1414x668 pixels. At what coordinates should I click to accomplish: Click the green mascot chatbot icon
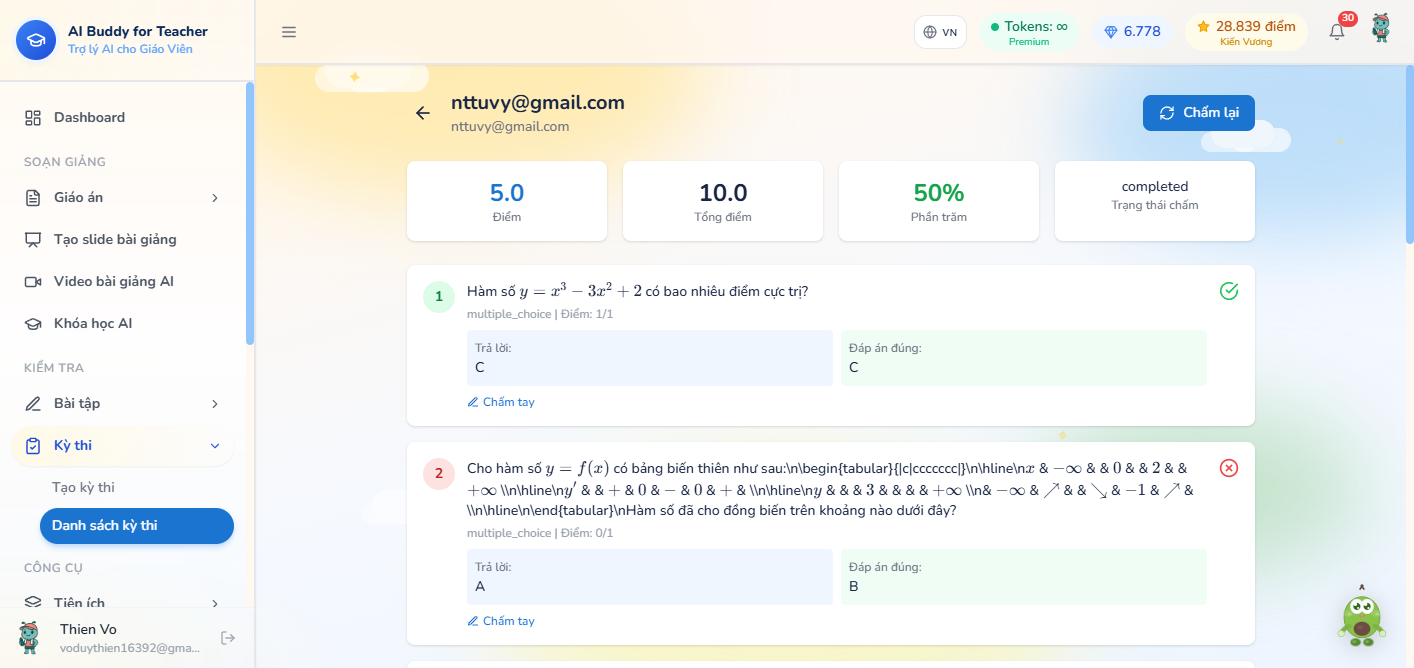1361,618
